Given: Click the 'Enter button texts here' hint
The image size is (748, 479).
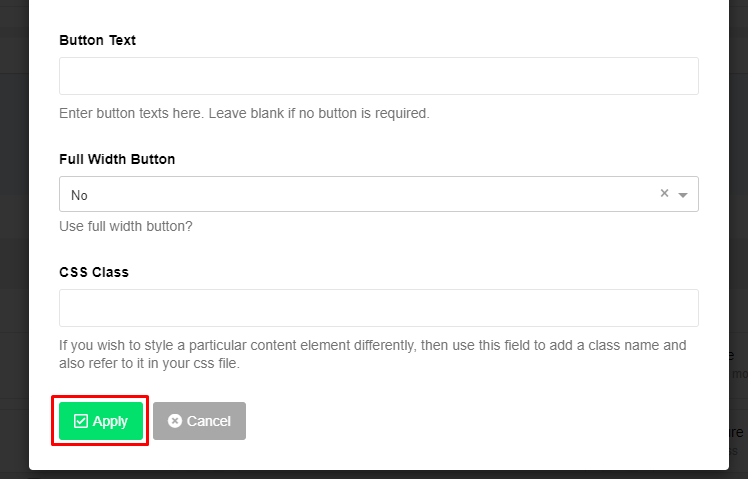Looking at the screenshot, I should coord(244,113).
